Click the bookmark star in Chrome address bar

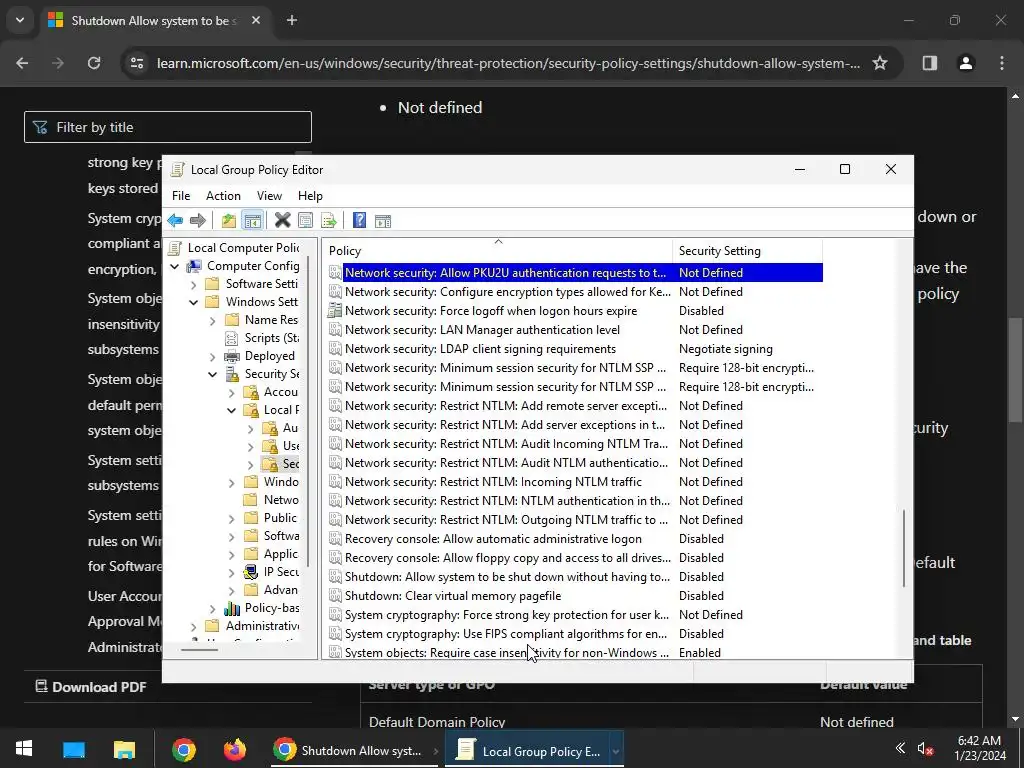880,63
